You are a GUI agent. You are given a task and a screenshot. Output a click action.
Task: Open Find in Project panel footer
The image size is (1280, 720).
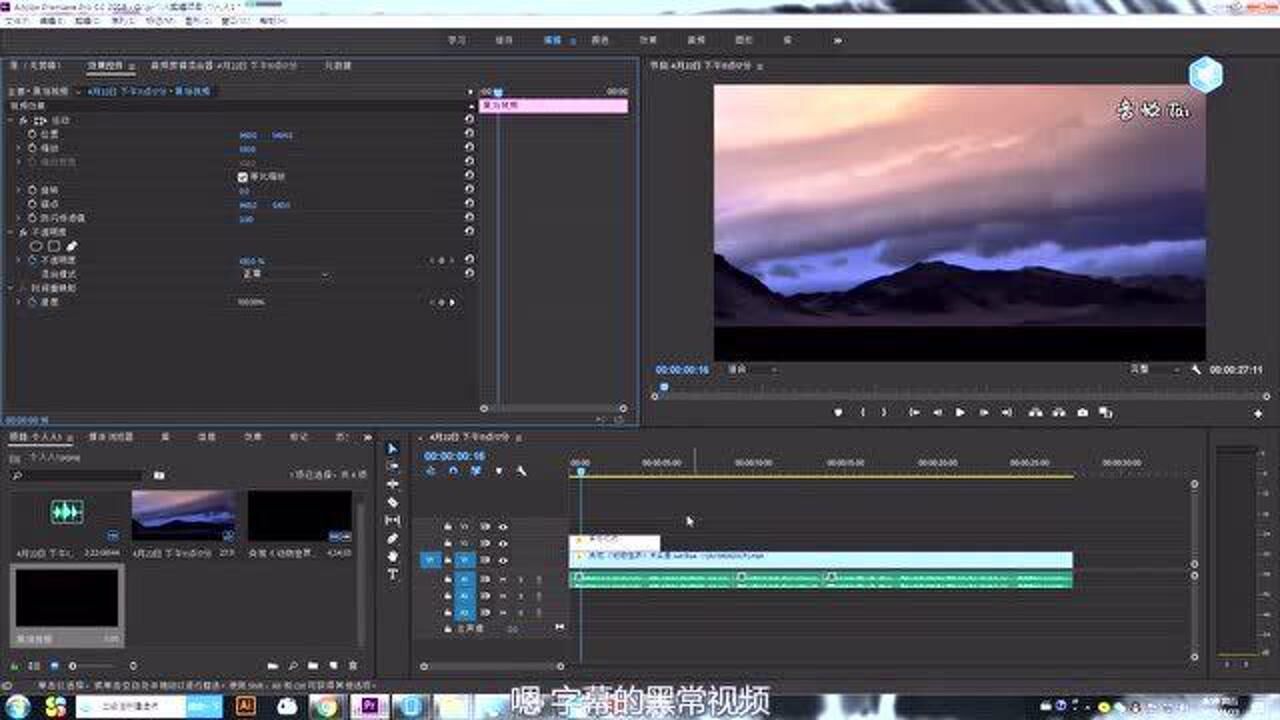coord(293,665)
